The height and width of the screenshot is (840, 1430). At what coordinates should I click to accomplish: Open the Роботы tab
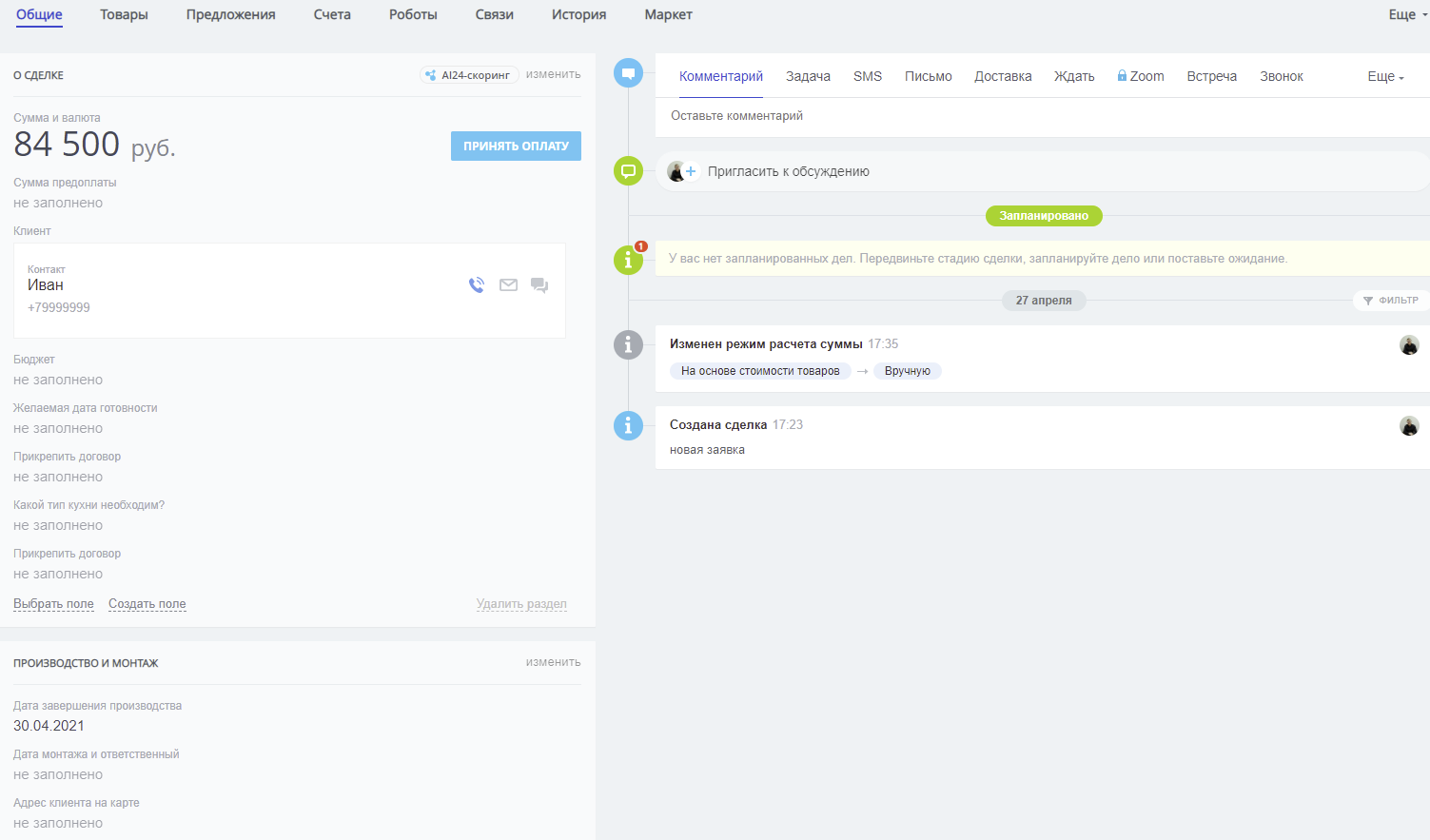(x=413, y=14)
